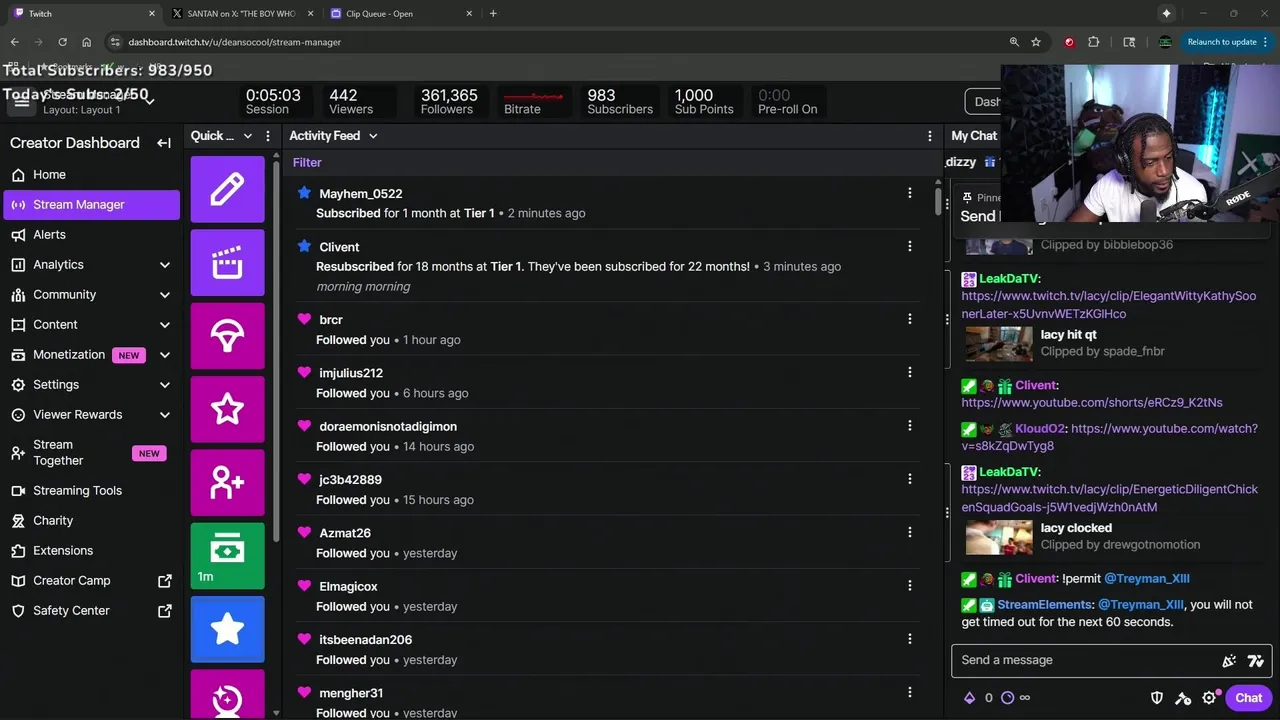Click the purple Chat send button
The image size is (1280, 720).
[1248, 698]
